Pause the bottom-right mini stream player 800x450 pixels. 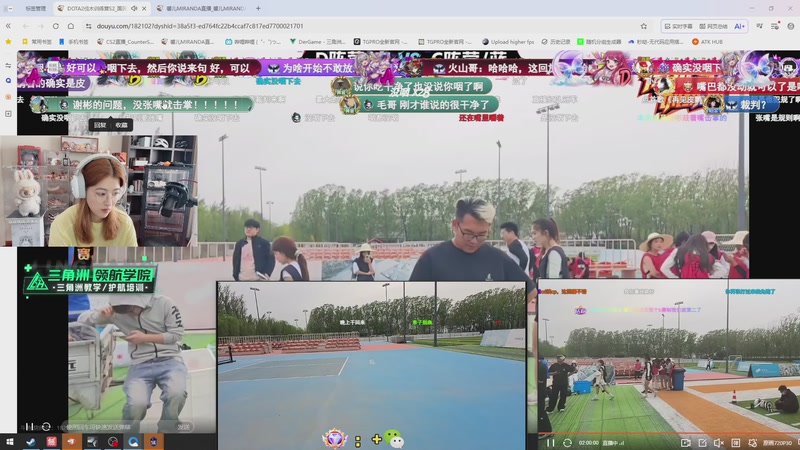click(551, 443)
